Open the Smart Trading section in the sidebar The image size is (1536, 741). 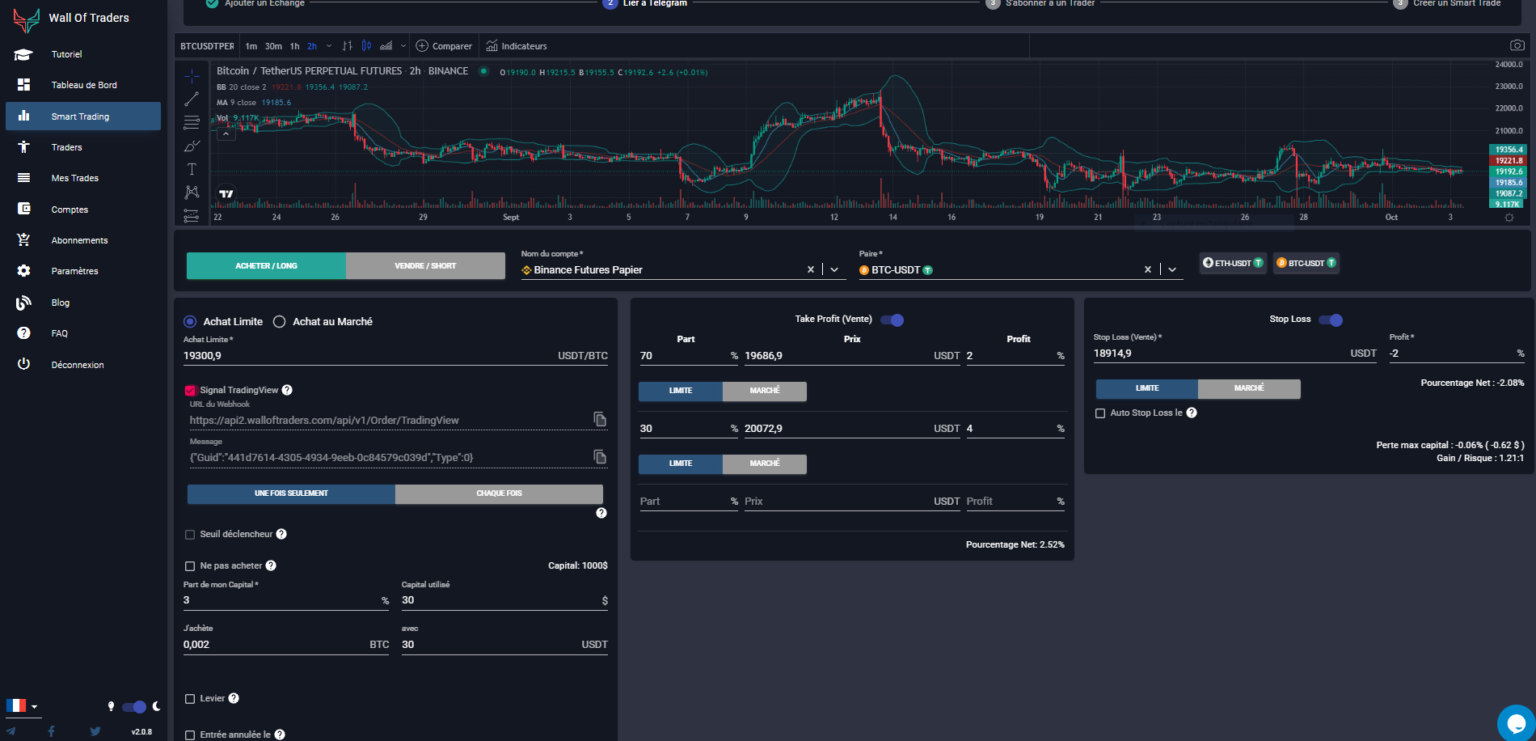[80, 116]
